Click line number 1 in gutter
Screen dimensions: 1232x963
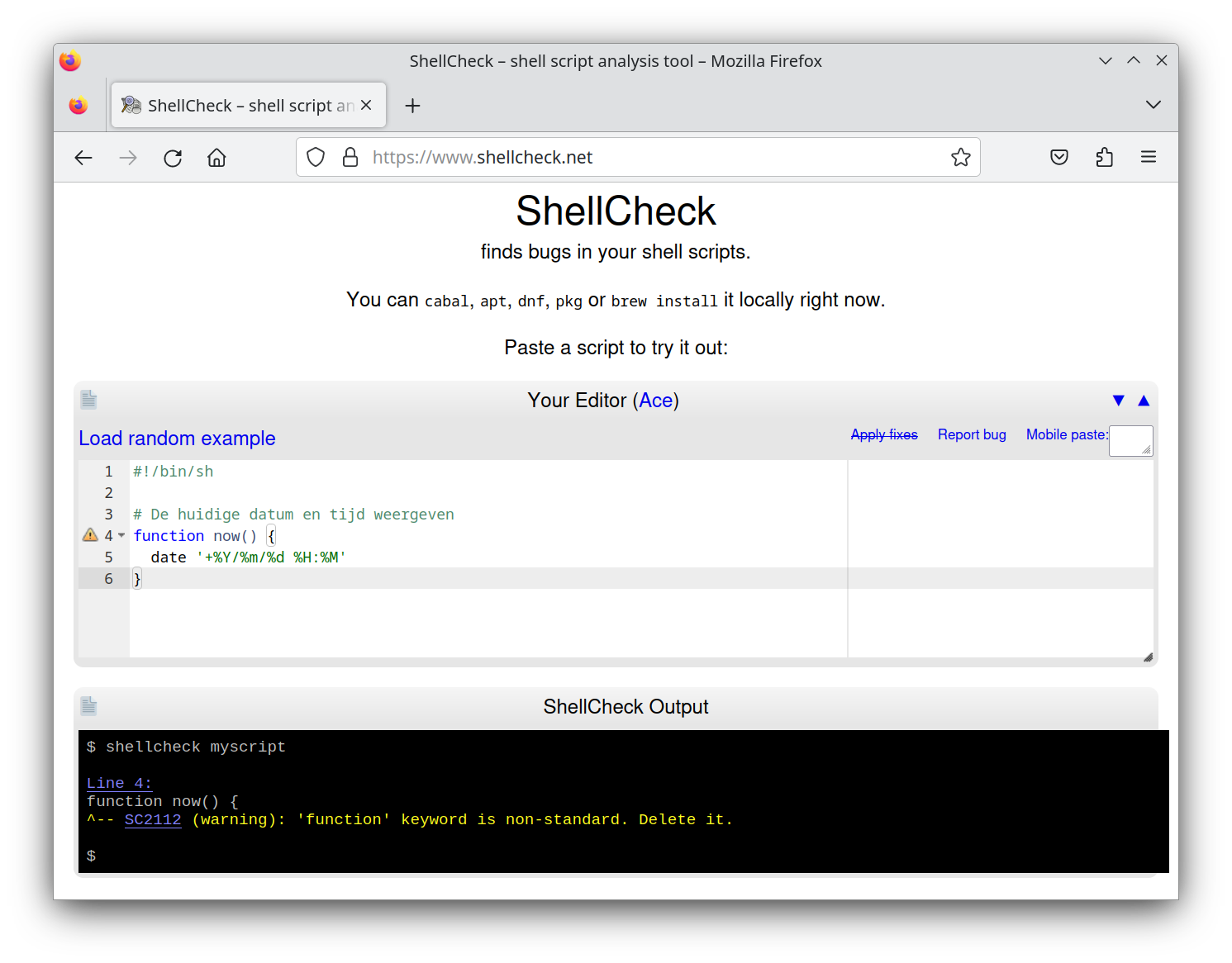click(108, 472)
